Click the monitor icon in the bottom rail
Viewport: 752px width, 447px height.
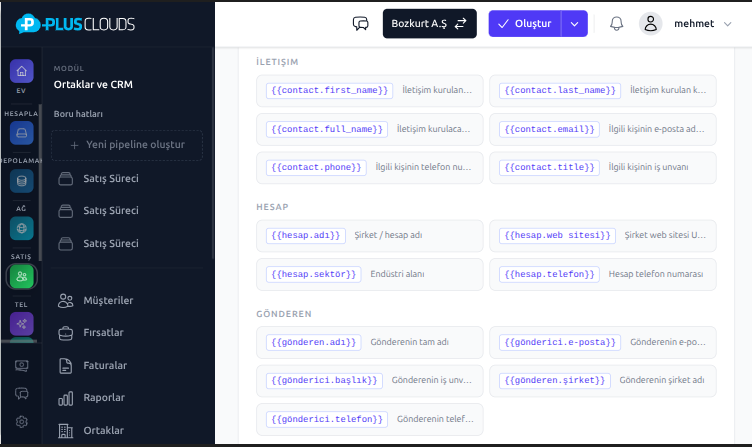click(x=22, y=365)
